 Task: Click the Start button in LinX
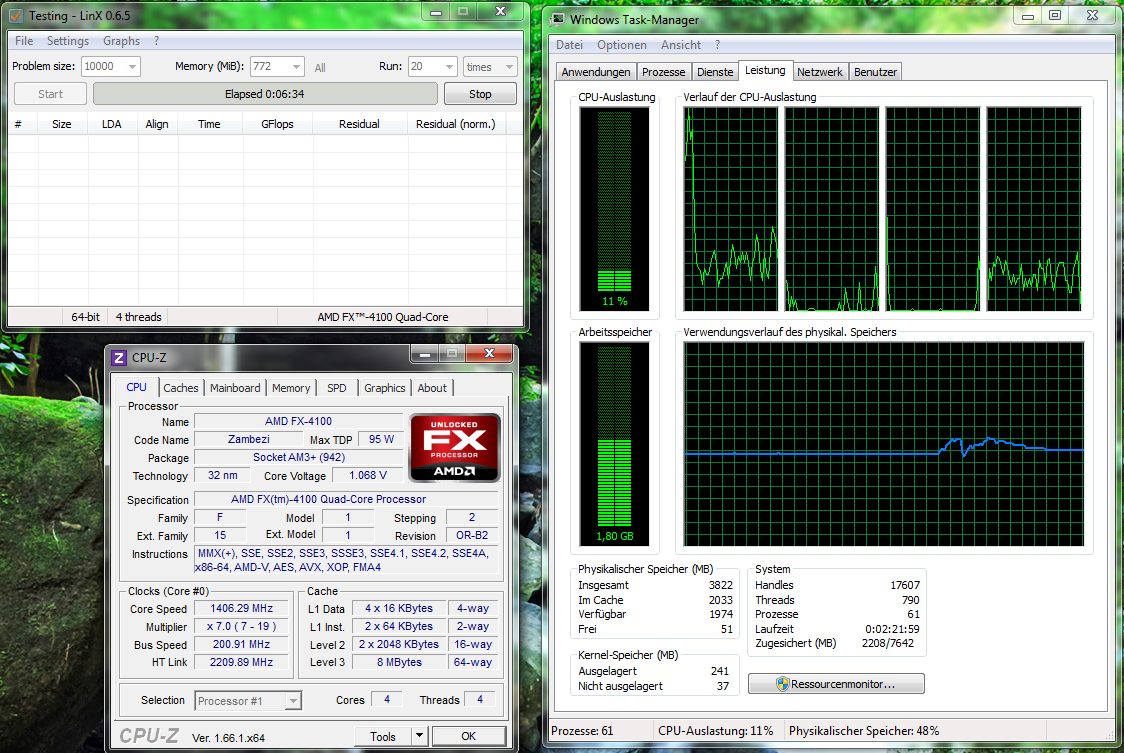[x=50, y=94]
